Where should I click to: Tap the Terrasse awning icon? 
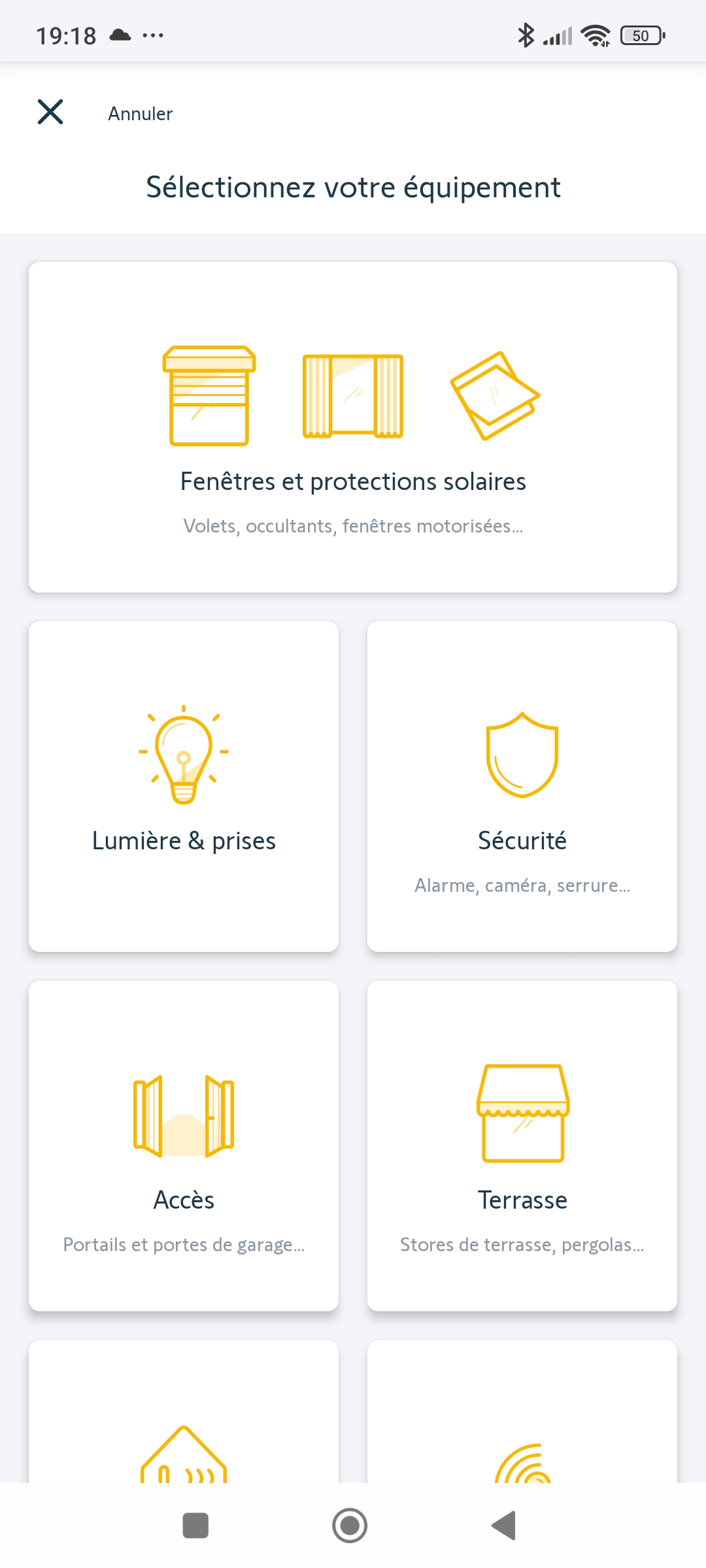tap(522, 1113)
